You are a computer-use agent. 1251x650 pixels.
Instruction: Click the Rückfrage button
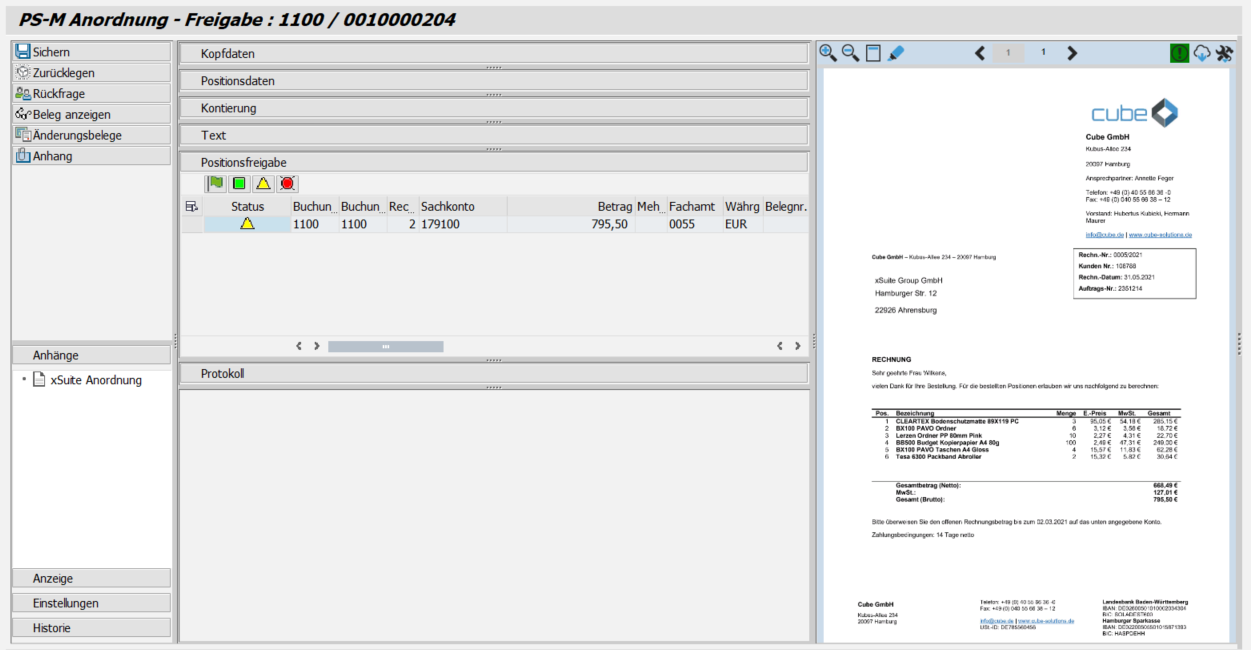91,93
